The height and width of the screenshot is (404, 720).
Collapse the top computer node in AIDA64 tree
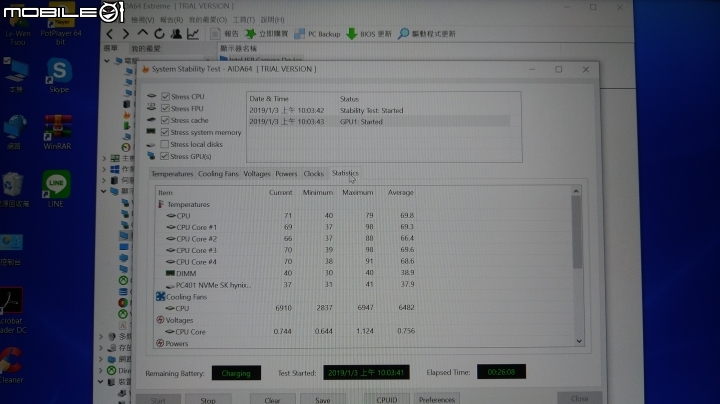pyautogui.click(x=107, y=61)
